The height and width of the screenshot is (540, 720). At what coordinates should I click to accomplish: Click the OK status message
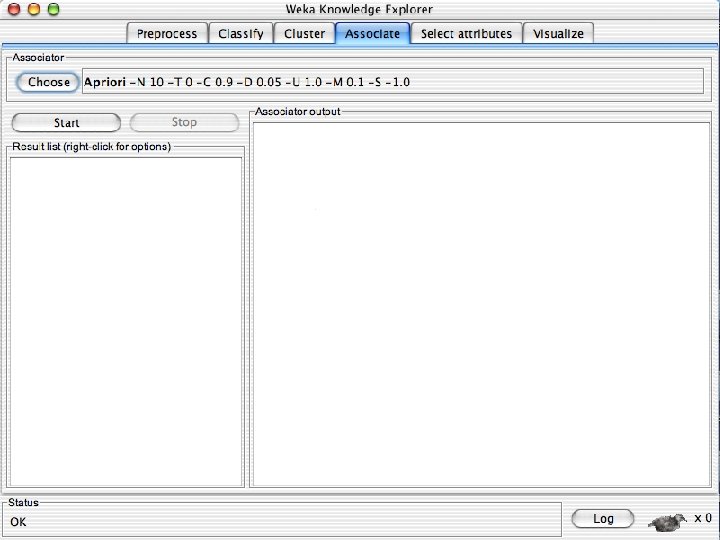(x=18, y=522)
